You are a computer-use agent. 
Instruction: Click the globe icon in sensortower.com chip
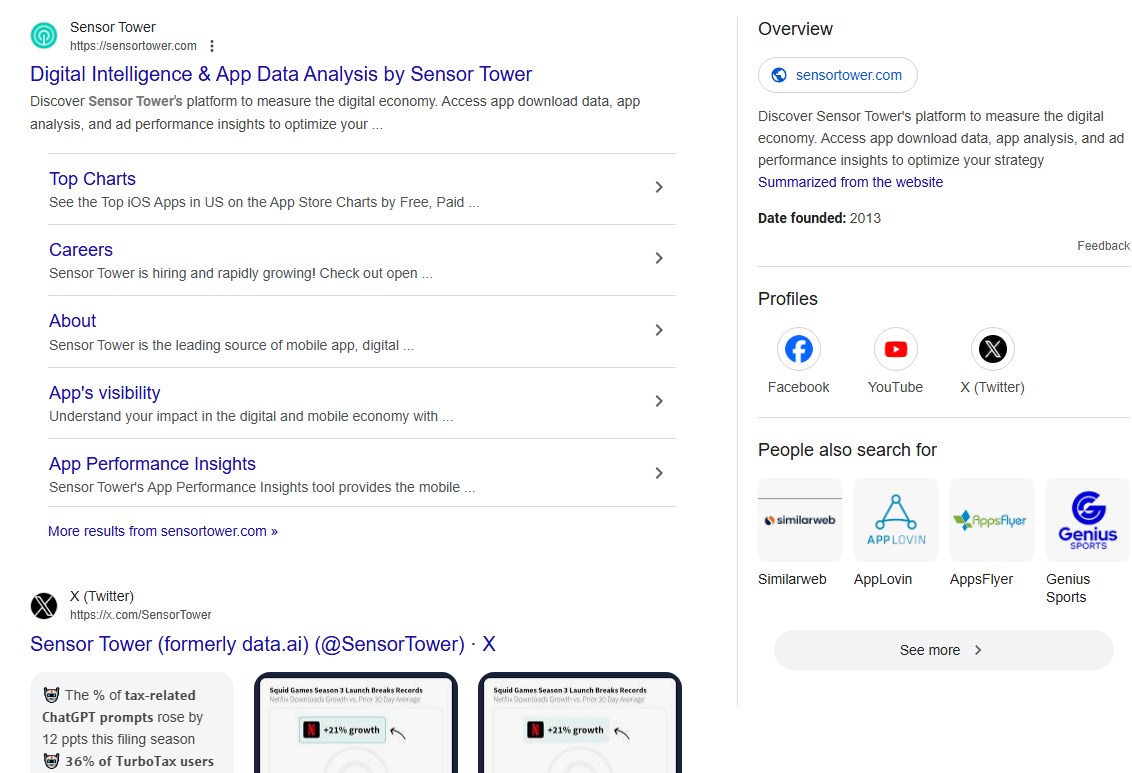[x=779, y=75]
